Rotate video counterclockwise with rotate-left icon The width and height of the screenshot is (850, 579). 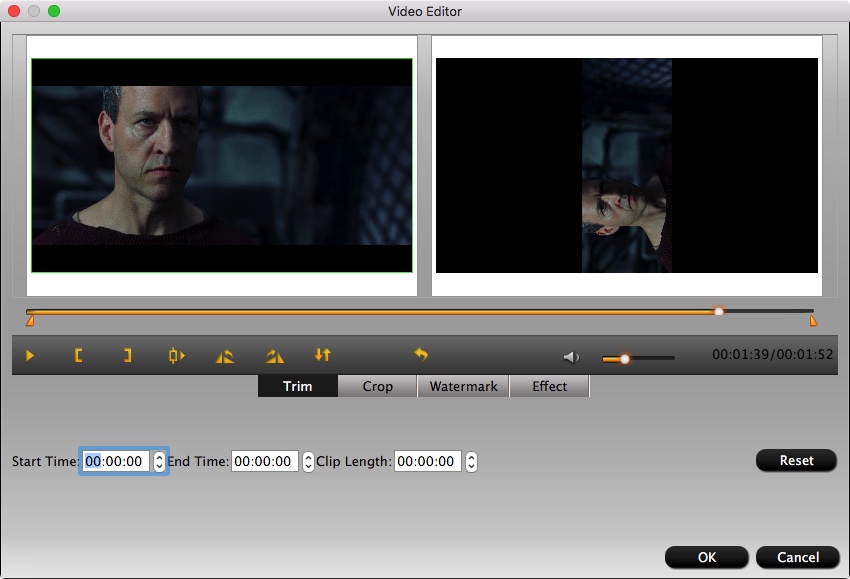pyautogui.click(x=225, y=355)
